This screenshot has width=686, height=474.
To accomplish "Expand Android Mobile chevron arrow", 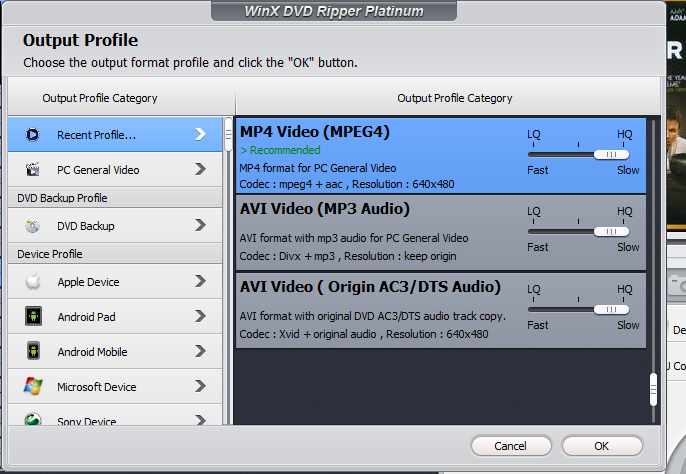I will pos(200,351).
